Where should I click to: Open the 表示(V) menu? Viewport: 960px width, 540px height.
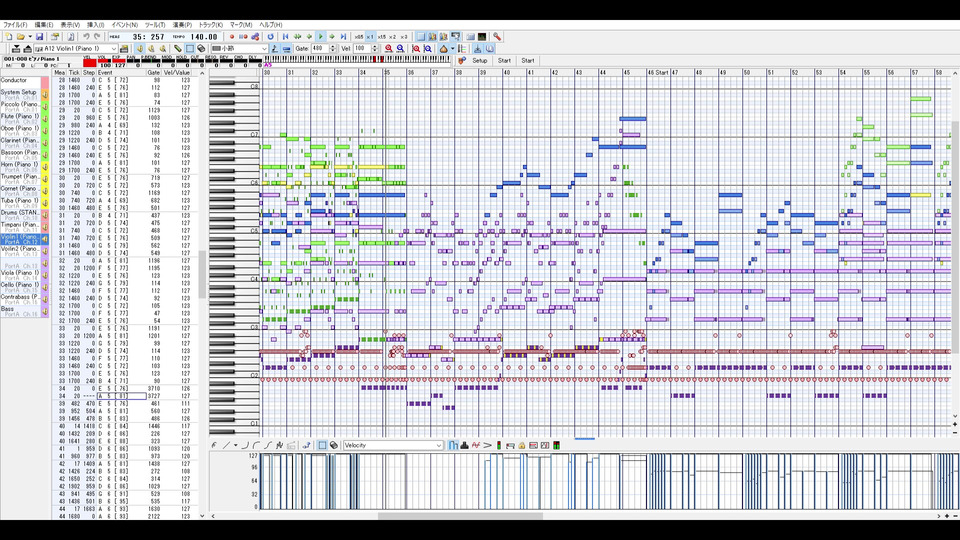click(70, 25)
